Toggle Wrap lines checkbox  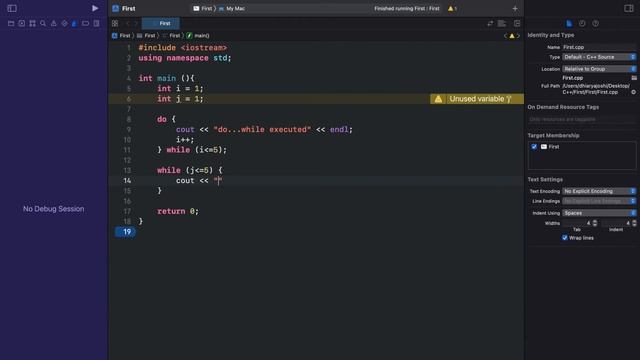coord(565,238)
